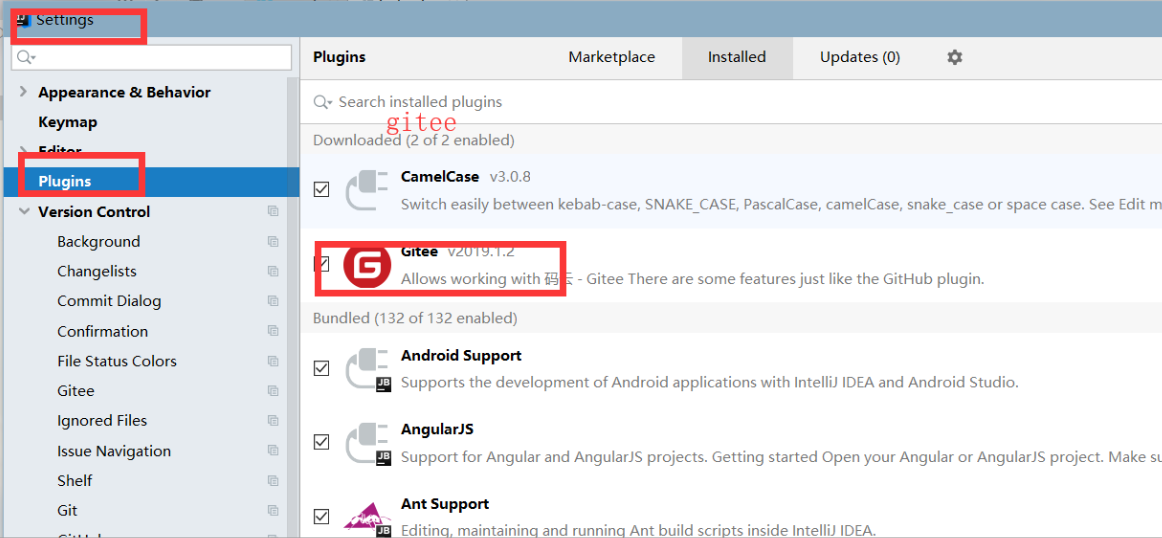Open the Commit Dialog settings
This screenshot has height=538, width=1162.
(x=109, y=301)
